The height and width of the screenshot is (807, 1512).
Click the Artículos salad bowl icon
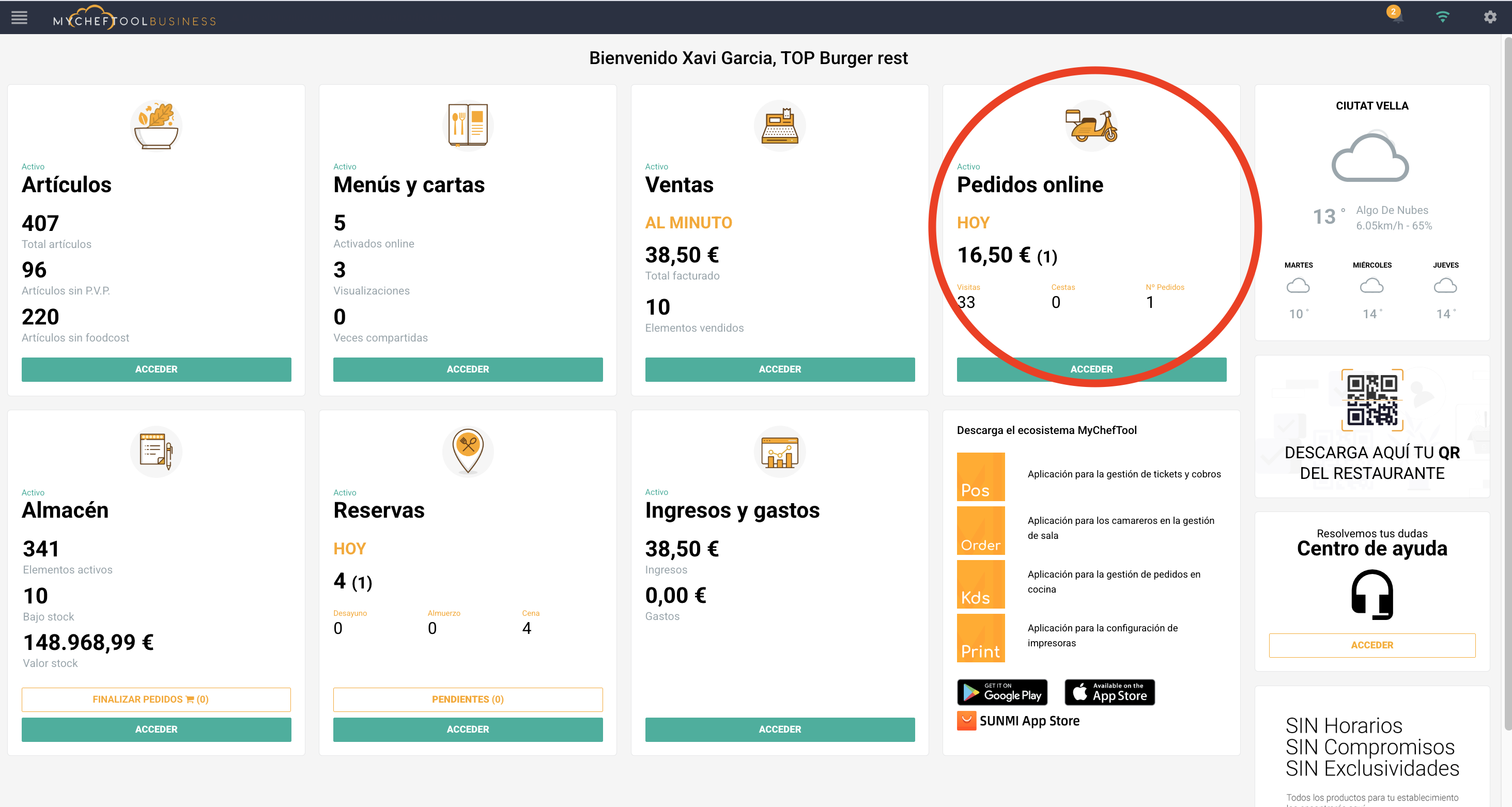point(156,126)
